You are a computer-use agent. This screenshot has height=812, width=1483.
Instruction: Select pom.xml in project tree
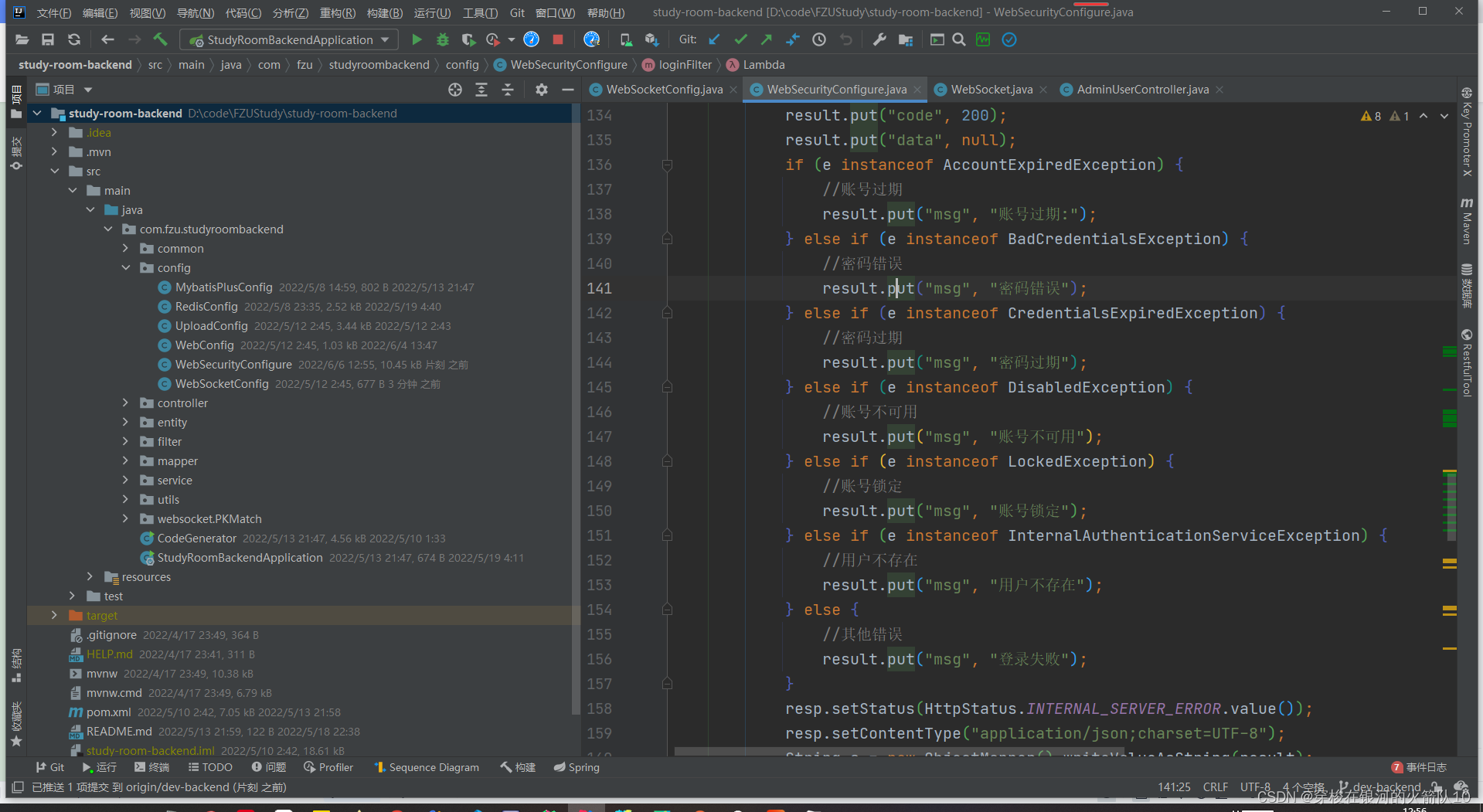coord(108,712)
